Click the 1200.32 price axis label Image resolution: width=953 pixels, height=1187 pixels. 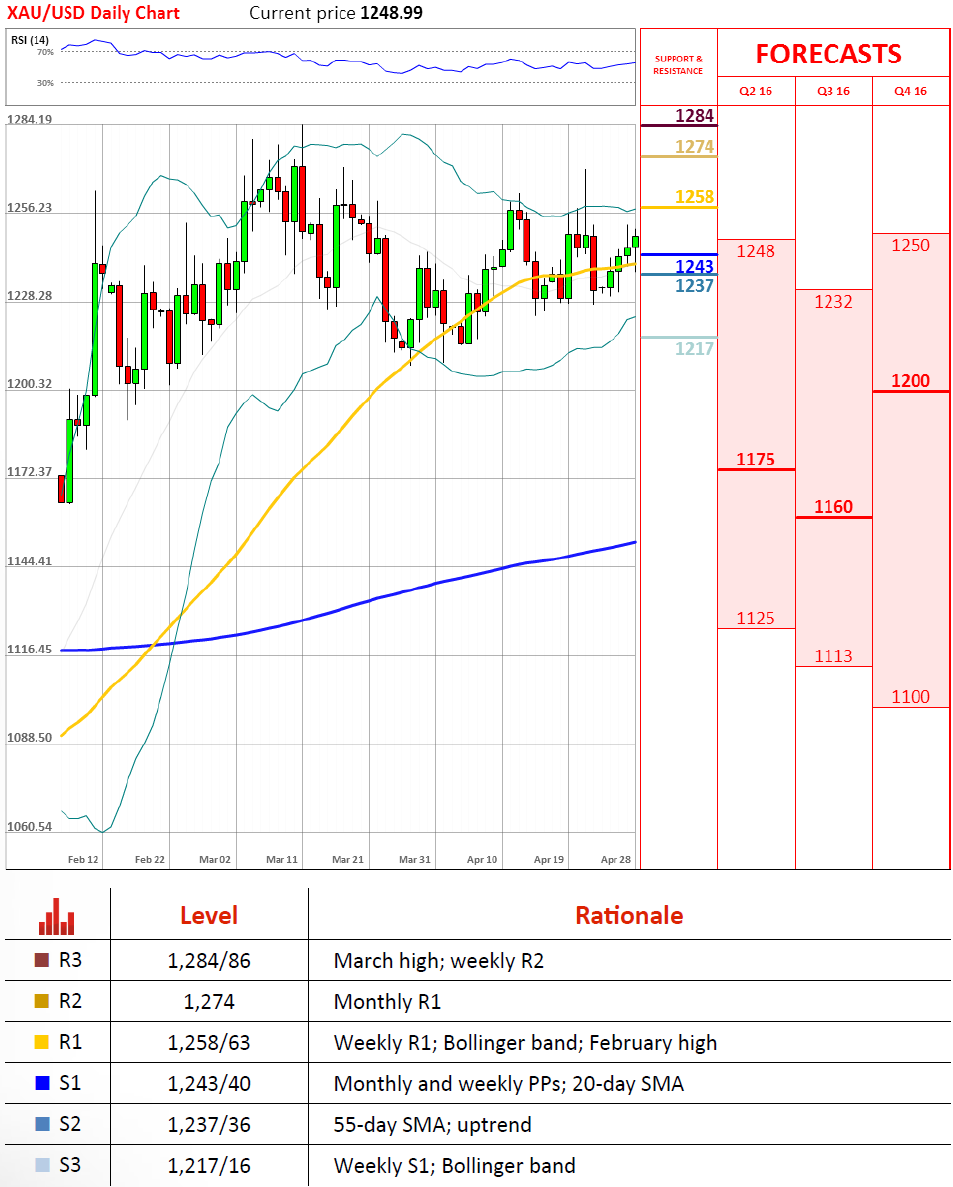[x=30, y=384]
